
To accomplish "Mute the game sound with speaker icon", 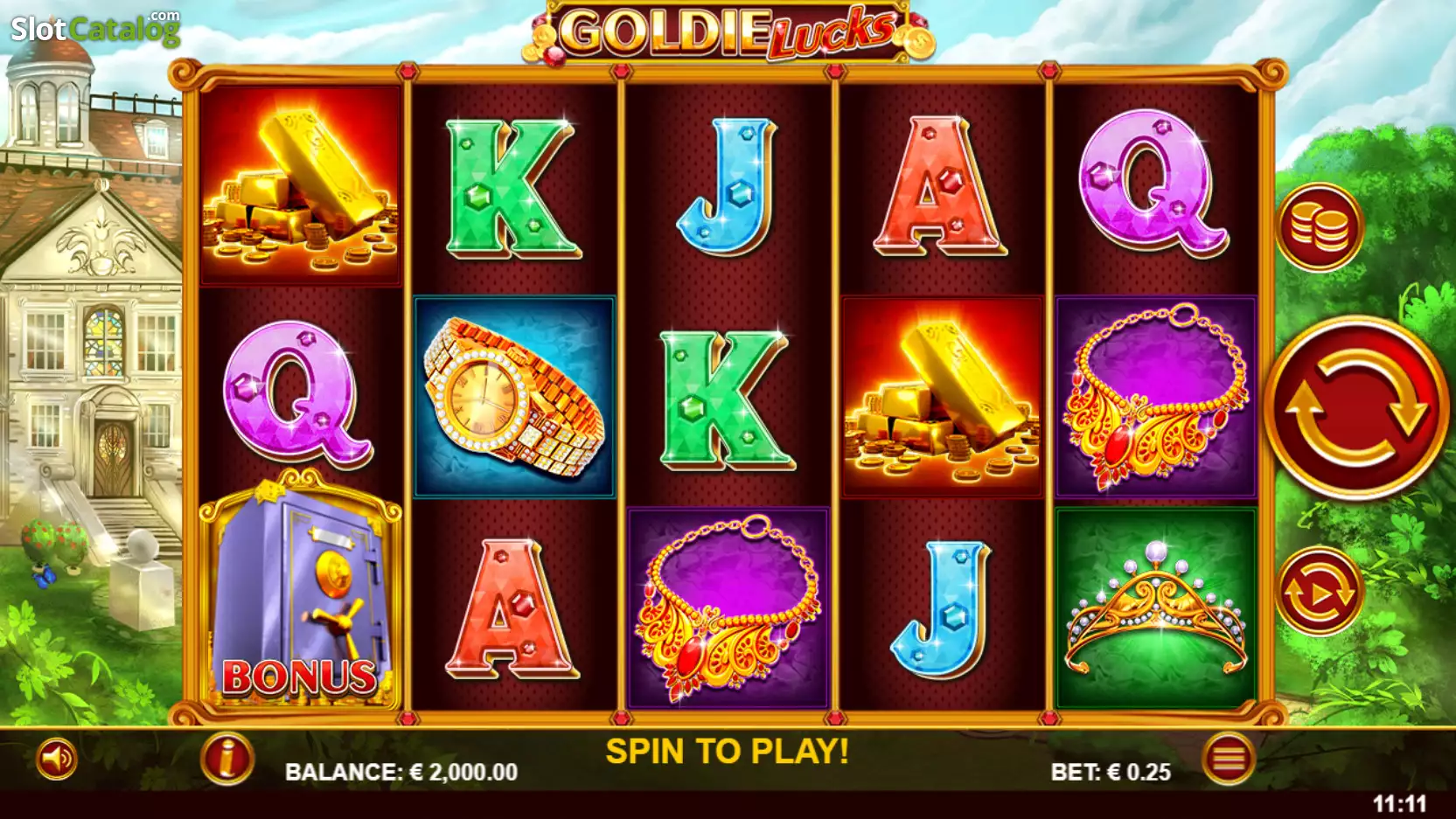I will 57,759.
